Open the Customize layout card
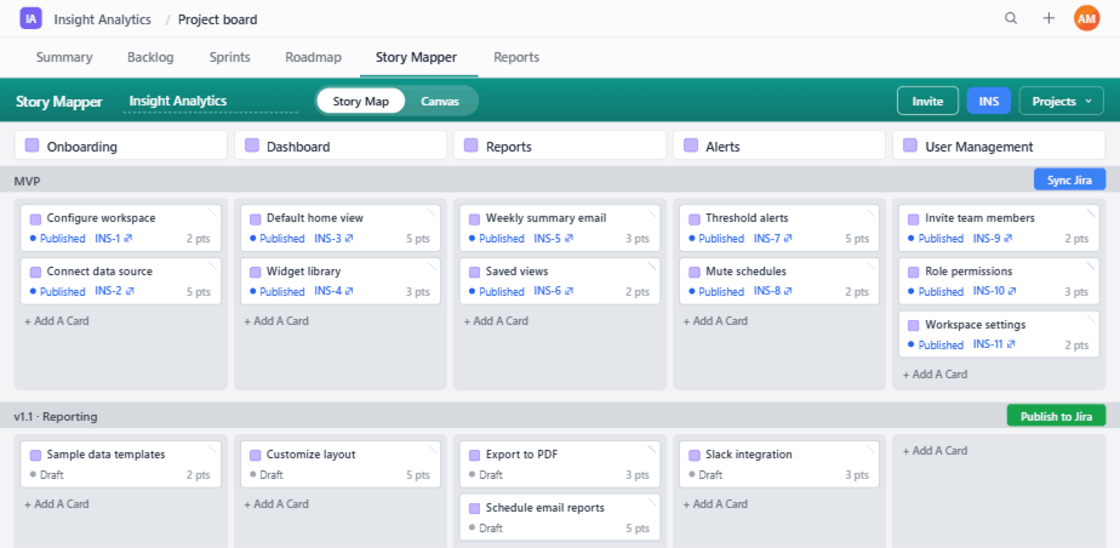1120x548 pixels. click(340, 464)
